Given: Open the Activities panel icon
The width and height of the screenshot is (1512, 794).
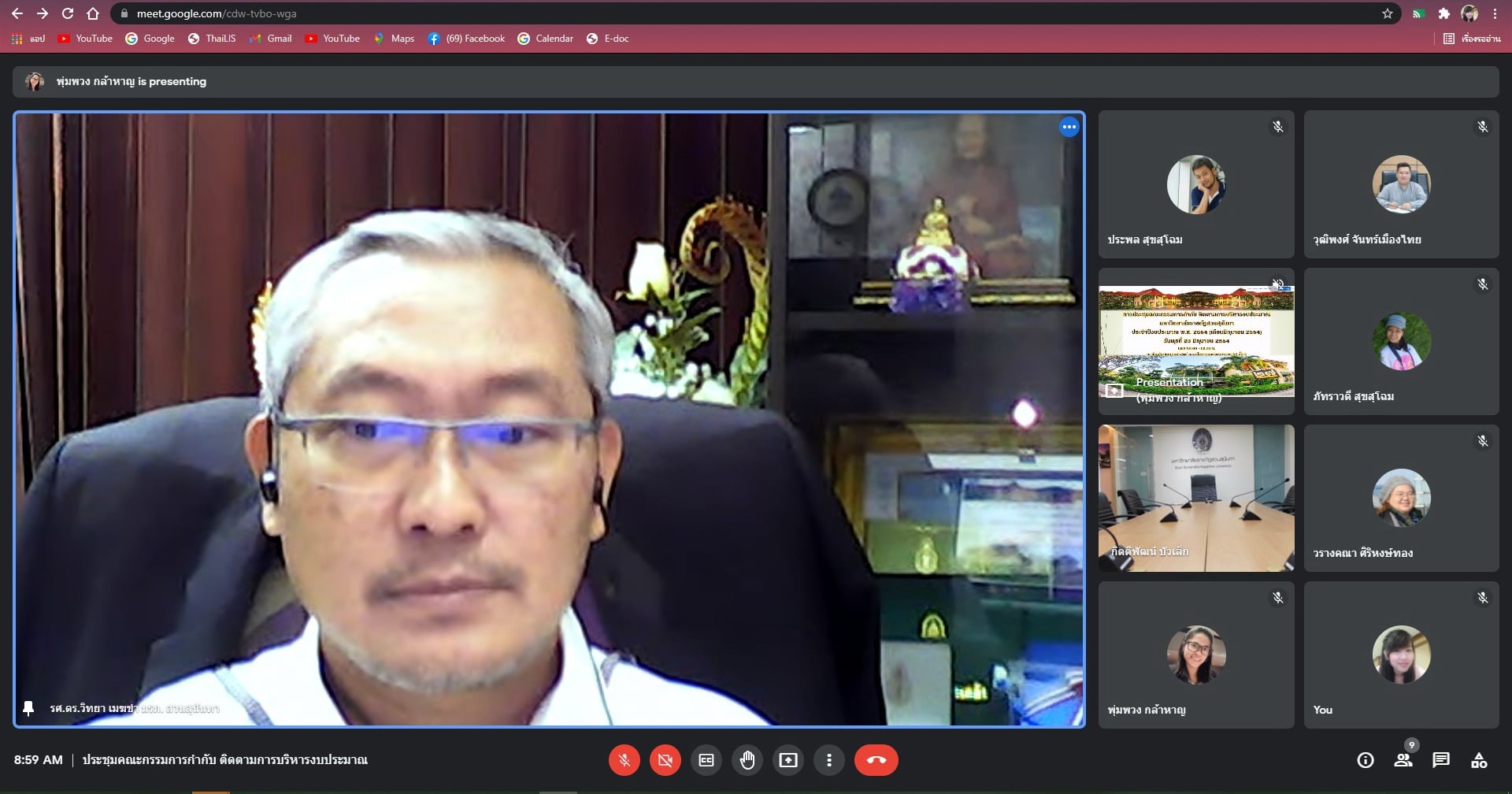Looking at the screenshot, I should pos(1479,760).
